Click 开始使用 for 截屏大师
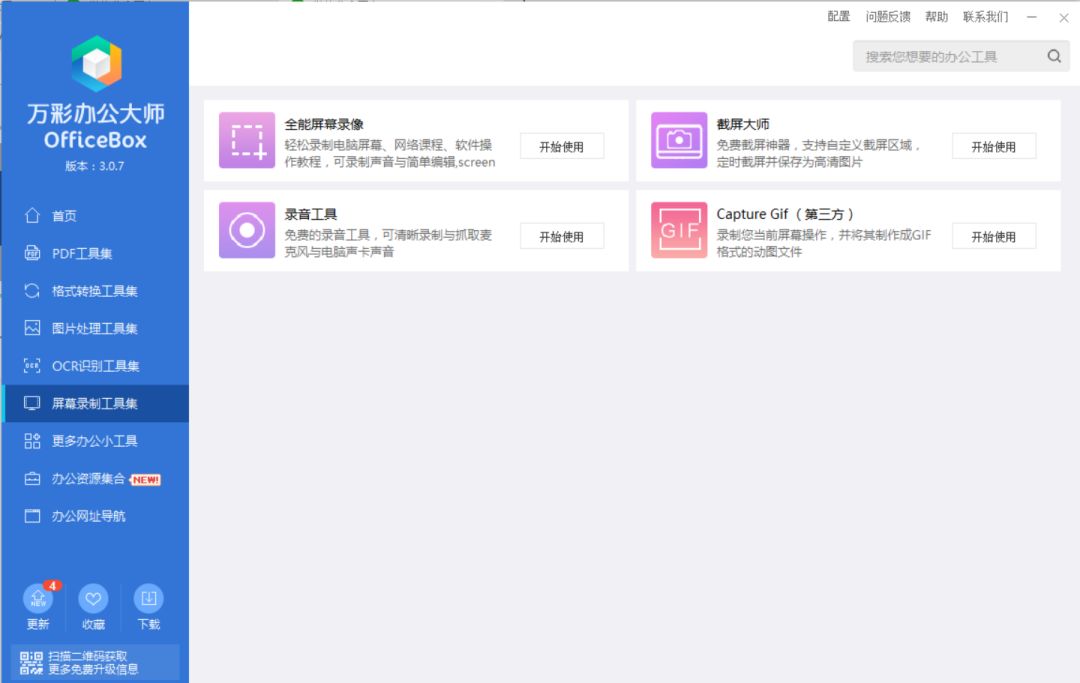This screenshot has width=1080, height=683. 994,145
